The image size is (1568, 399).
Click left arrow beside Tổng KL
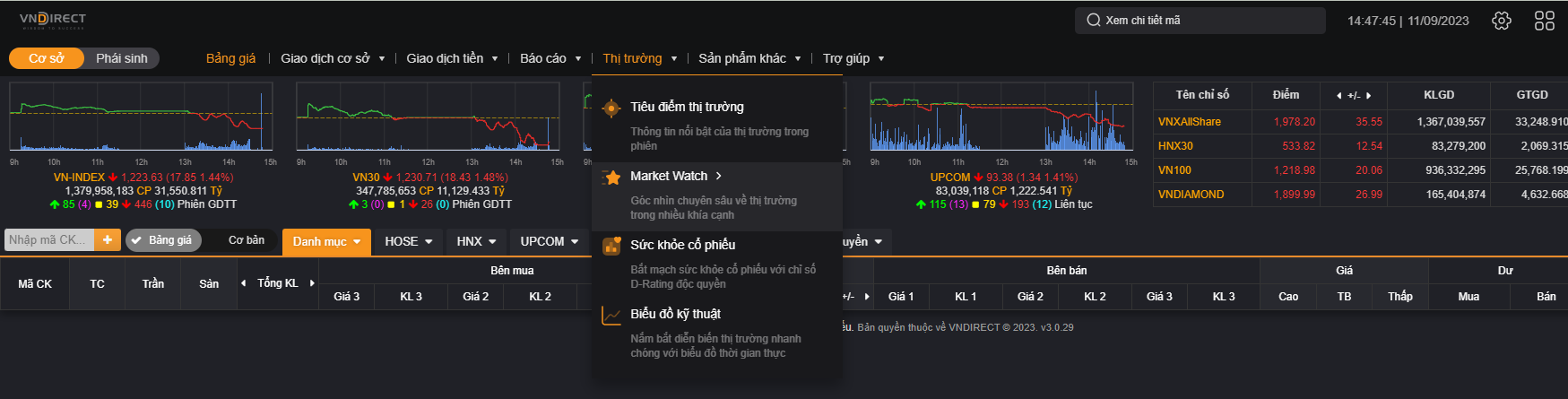(244, 283)
